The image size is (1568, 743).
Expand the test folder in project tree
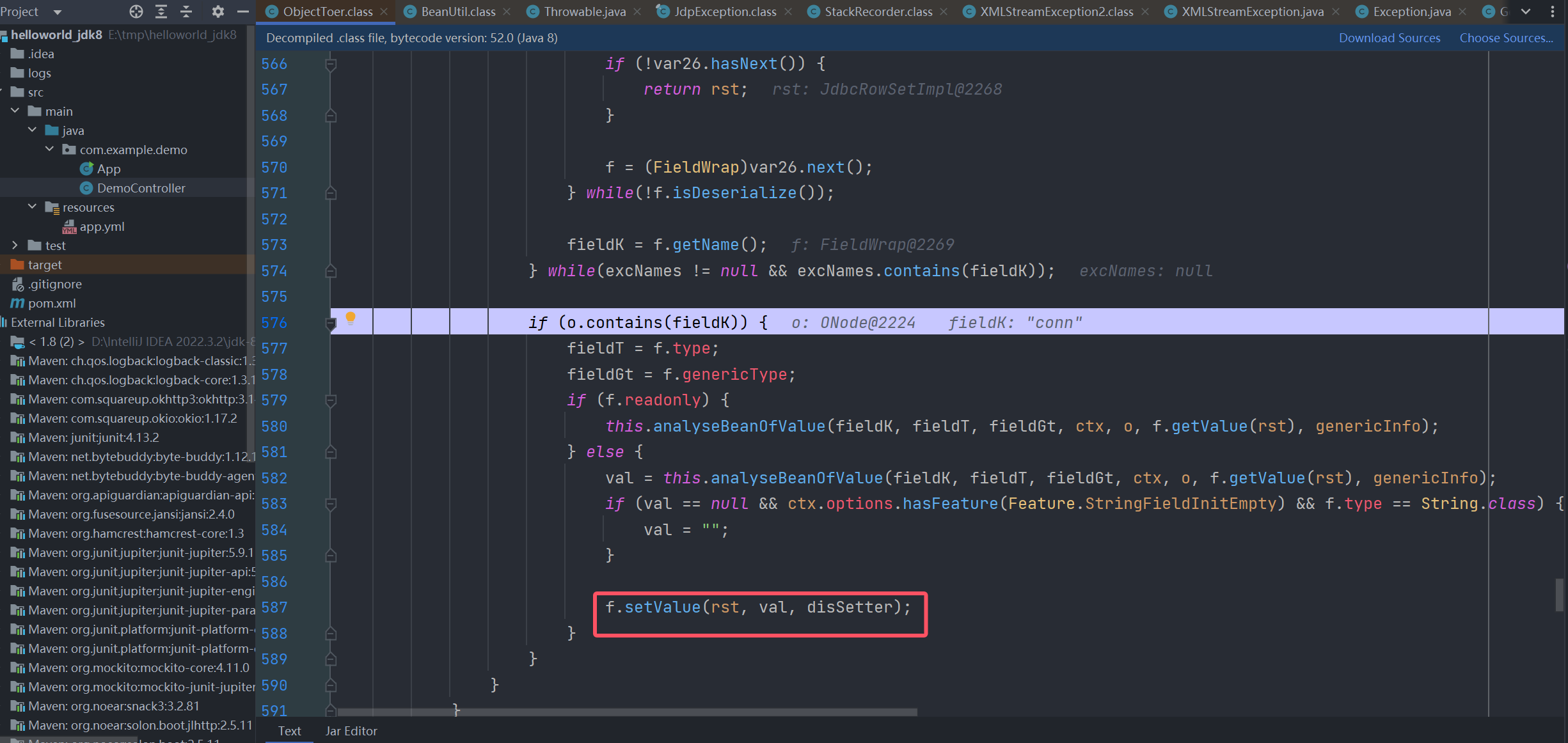pos(15,245)
